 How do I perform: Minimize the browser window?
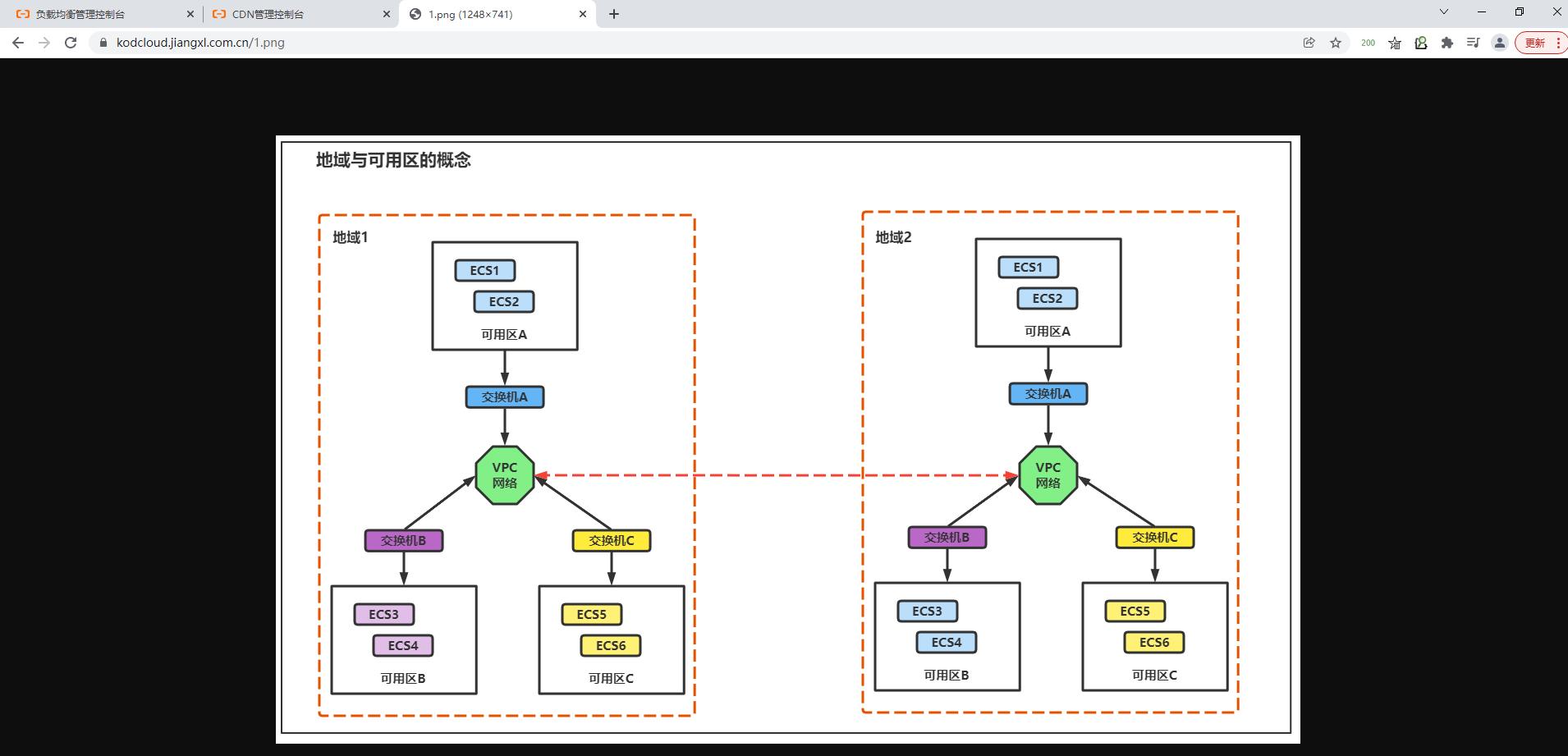pos(1482,11)
